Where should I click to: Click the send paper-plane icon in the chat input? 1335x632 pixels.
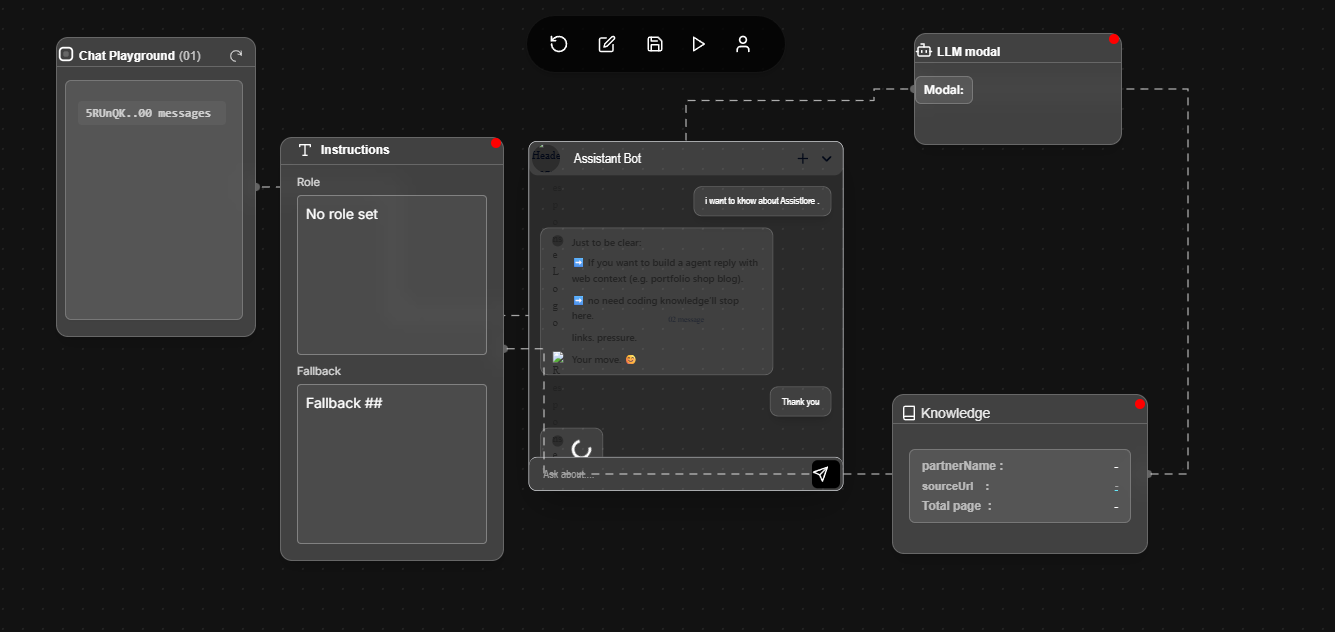824,474
